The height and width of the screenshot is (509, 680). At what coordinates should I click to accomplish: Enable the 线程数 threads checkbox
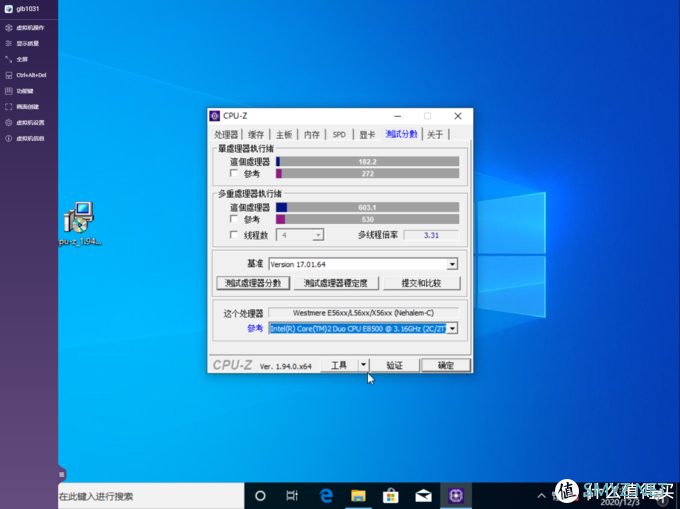pos(234,235)
